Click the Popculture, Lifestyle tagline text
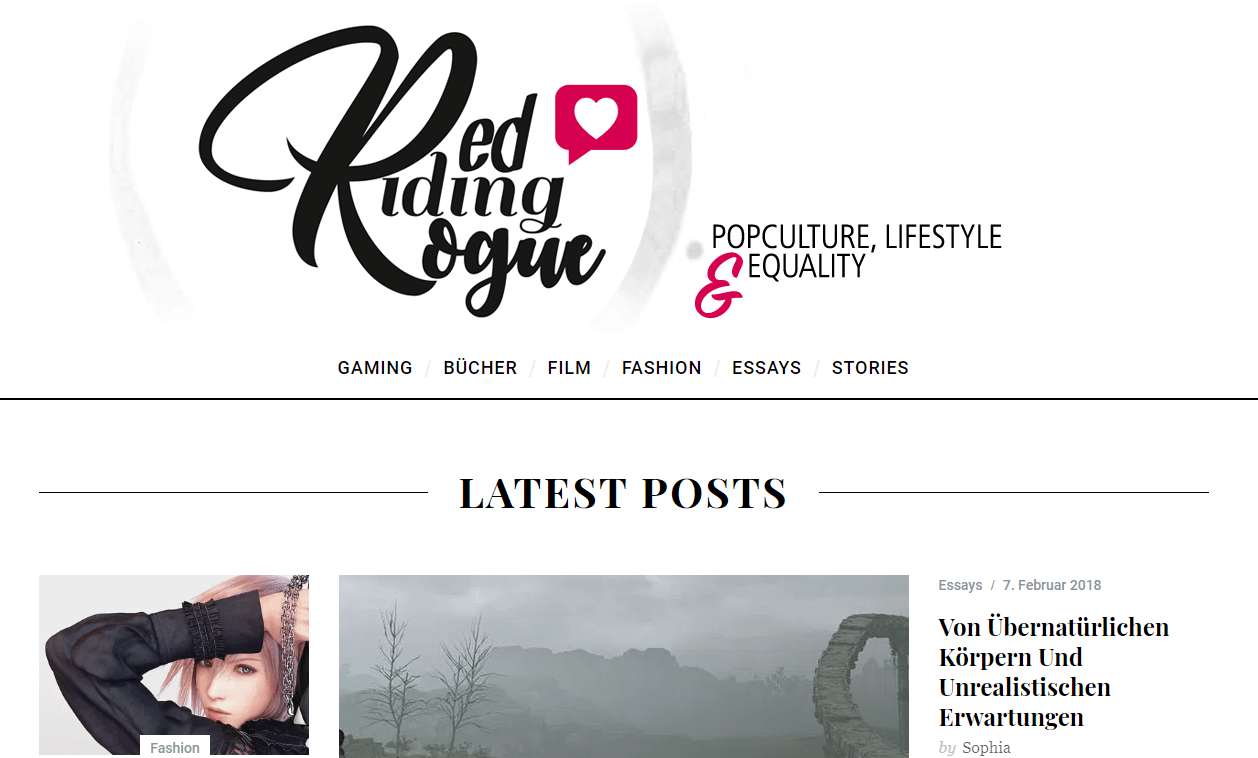Screen dimensions: 1258x758 pos(856,237)
